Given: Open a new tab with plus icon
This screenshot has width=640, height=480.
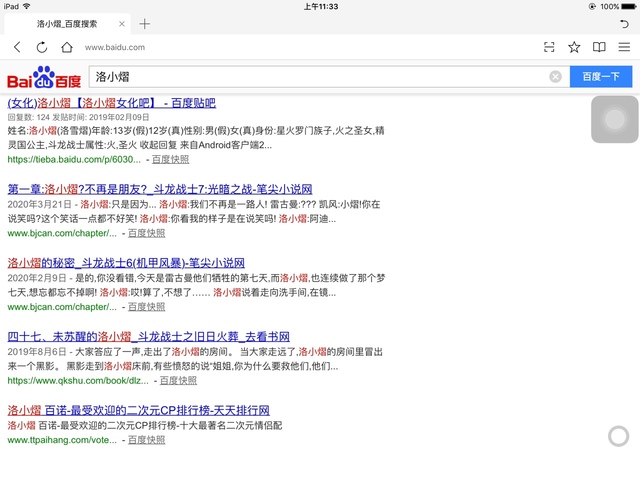Looking at the screenshot, I should 144,23.
